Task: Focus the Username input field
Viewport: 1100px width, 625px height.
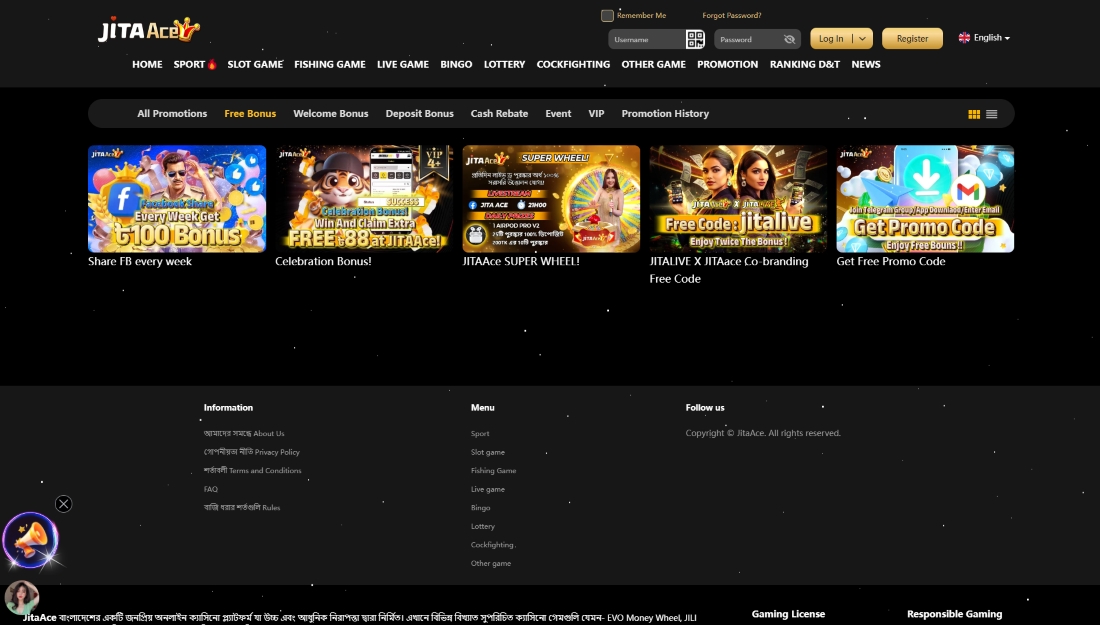Action: (x=646, y=39)
